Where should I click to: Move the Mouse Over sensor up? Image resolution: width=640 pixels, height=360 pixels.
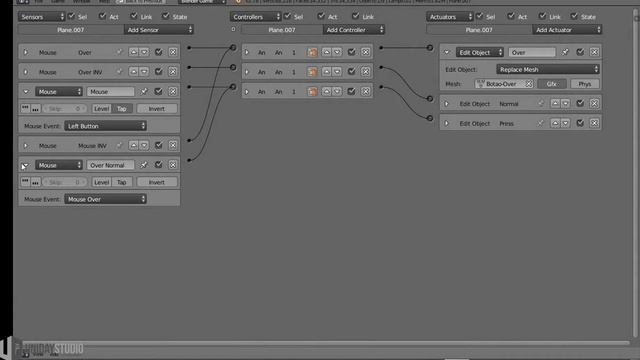click(133, 52)
